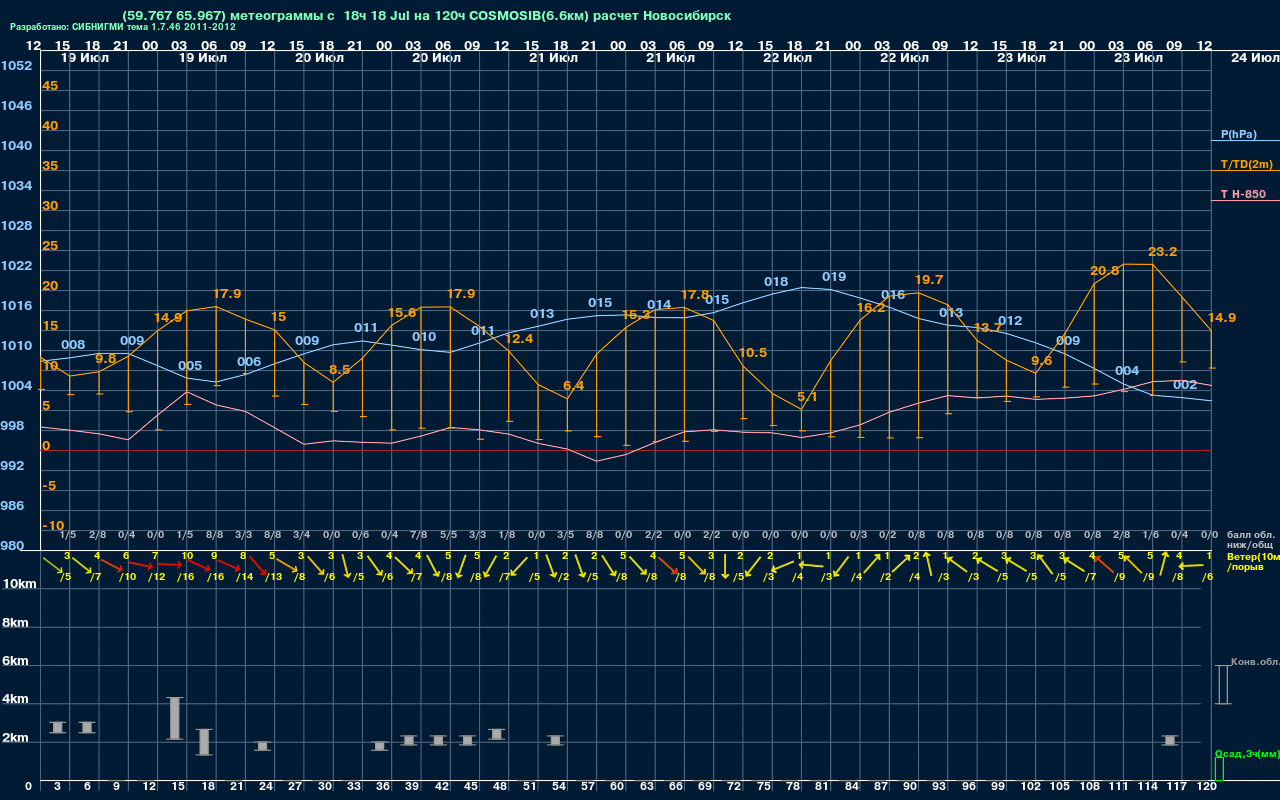
Task: Click the 9.6 temperature value
Action: pyautogui.click(x=1042, y=361)
